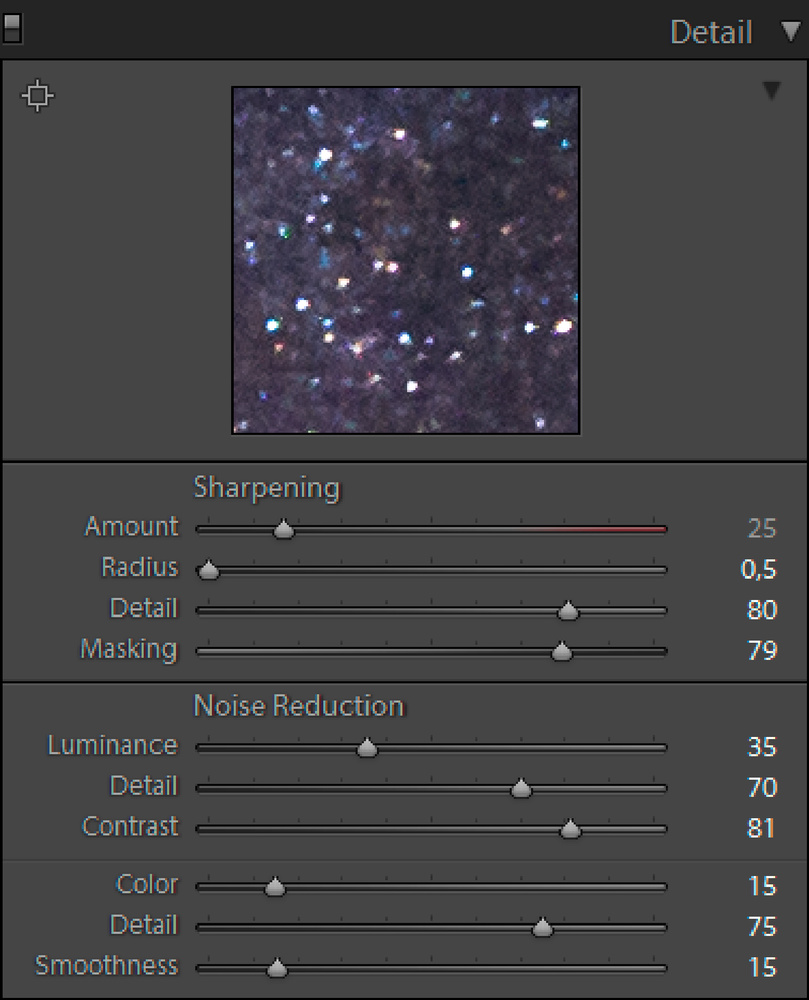Image resolution: width=809 pixels, height=1000 pixels.
Task: Select the Masking value field showing 79
Action: tap(762, 651)
